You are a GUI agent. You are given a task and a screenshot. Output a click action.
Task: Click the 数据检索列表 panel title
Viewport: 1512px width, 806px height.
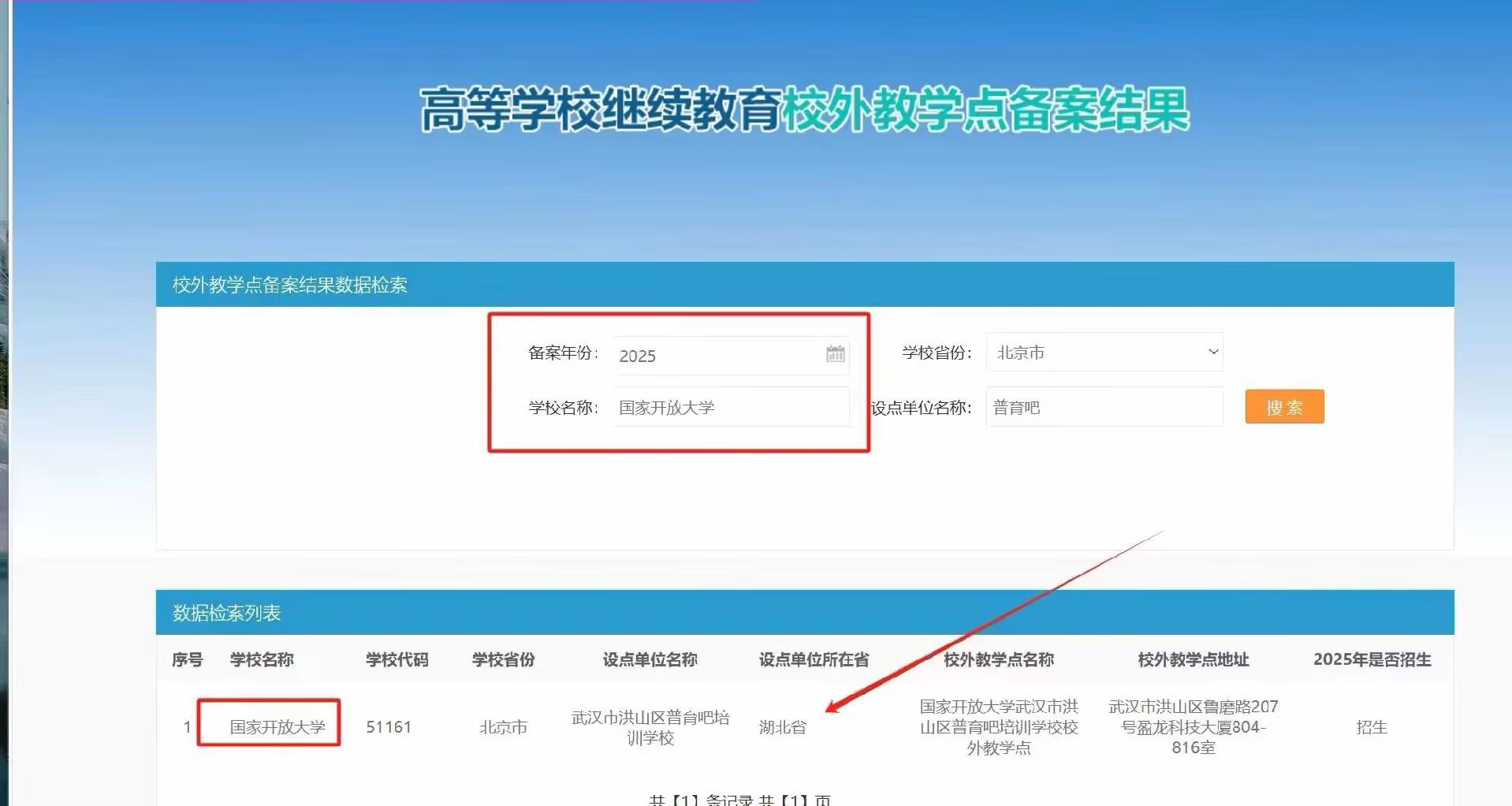click(x=227, y=613)
